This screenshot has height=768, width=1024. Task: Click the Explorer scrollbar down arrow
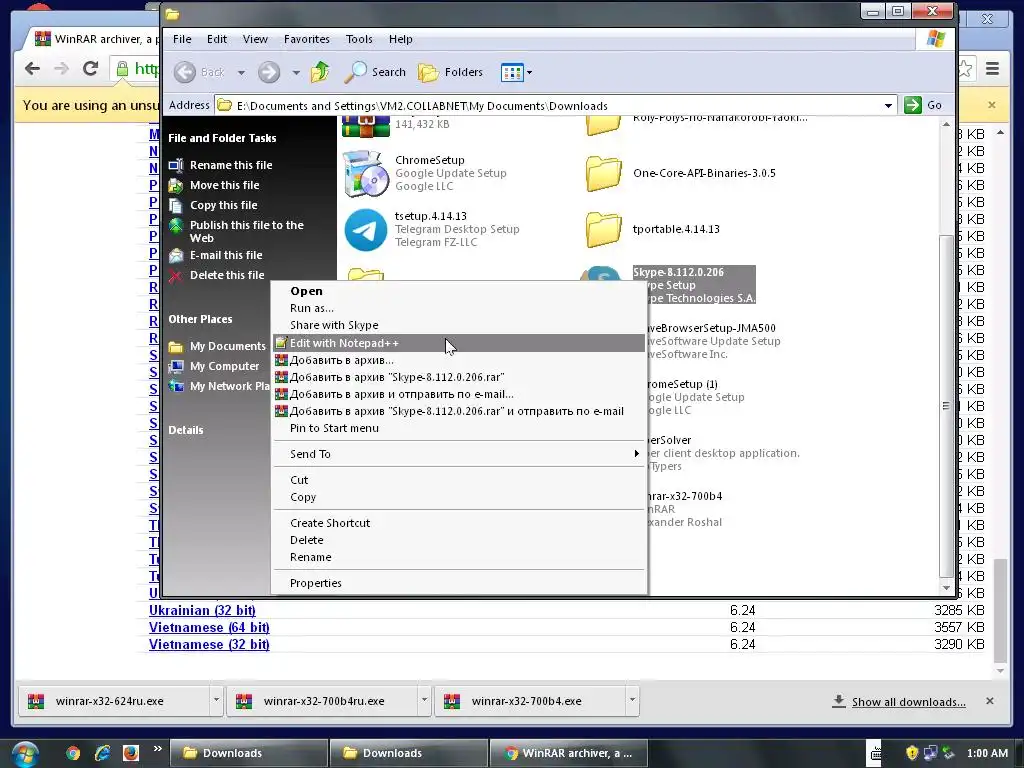tap(946, 588)
